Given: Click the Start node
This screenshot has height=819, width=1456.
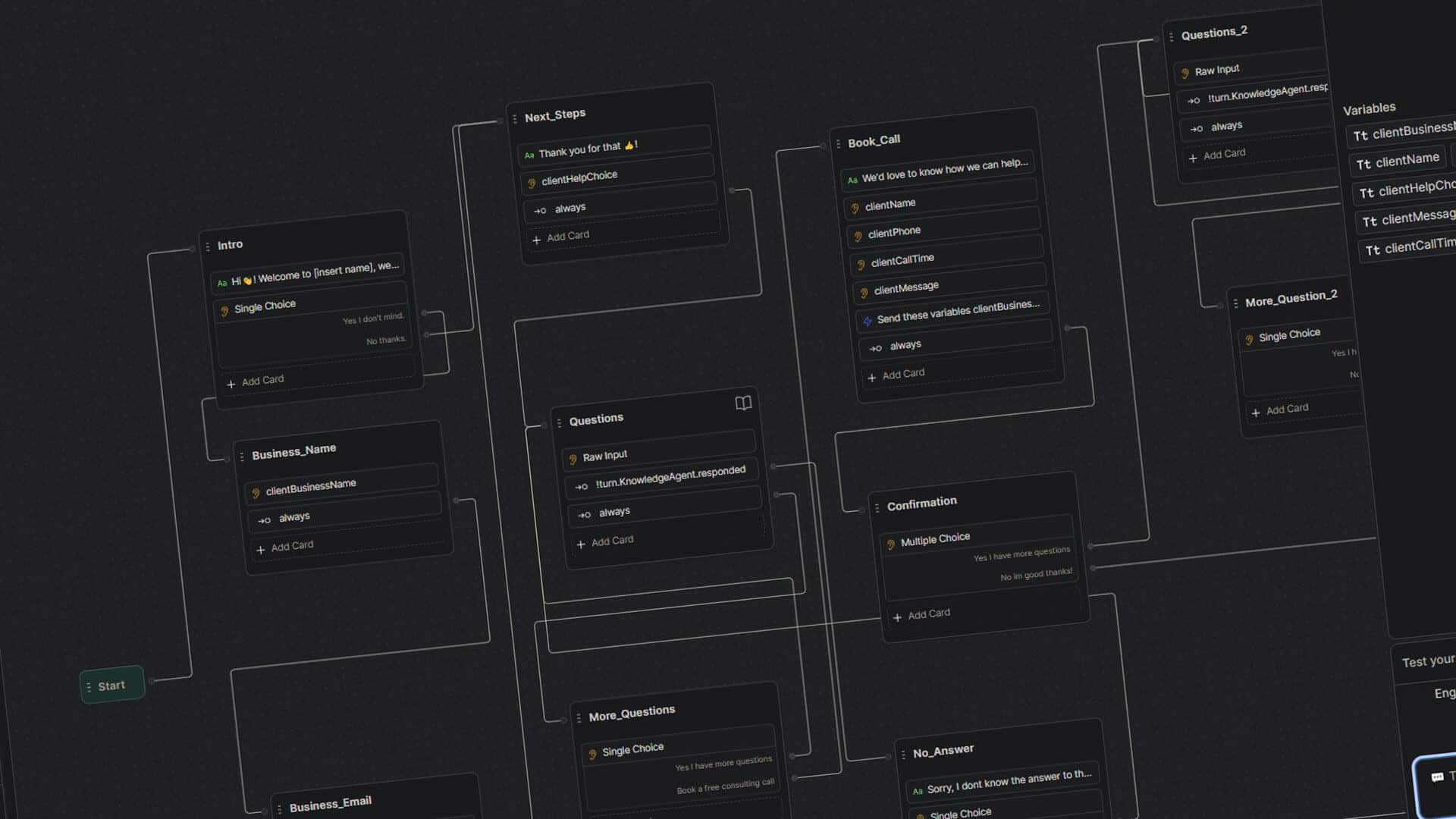Looking at the screenshot, I should click(x=112, y=685).
